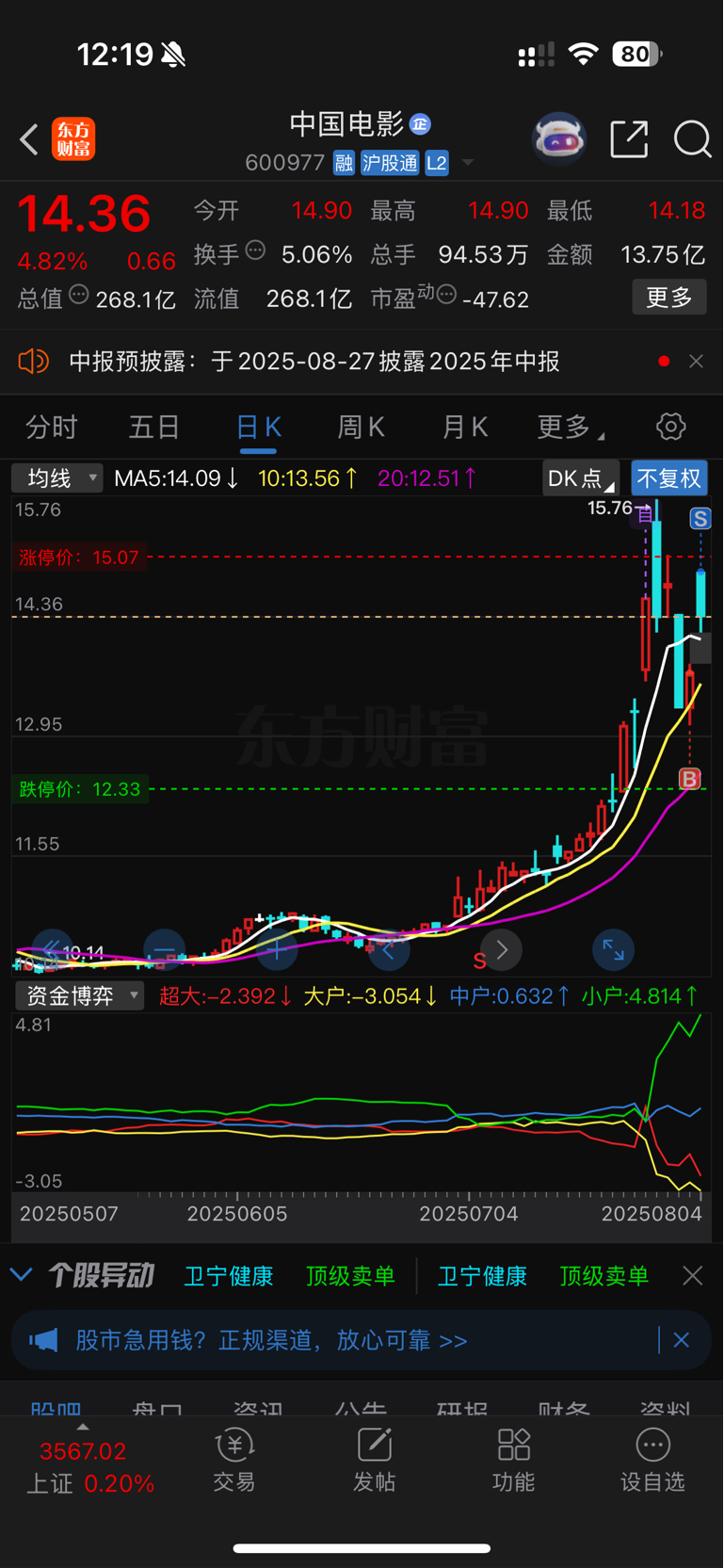Open first 卫宁健康 ticker item
724x1568 pixels.
(228, 1276)
